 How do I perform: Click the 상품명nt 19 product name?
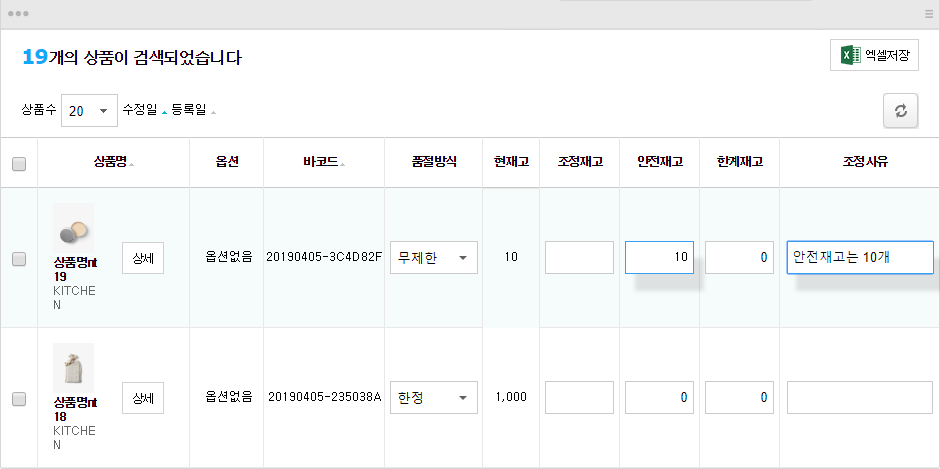point(75,269)
